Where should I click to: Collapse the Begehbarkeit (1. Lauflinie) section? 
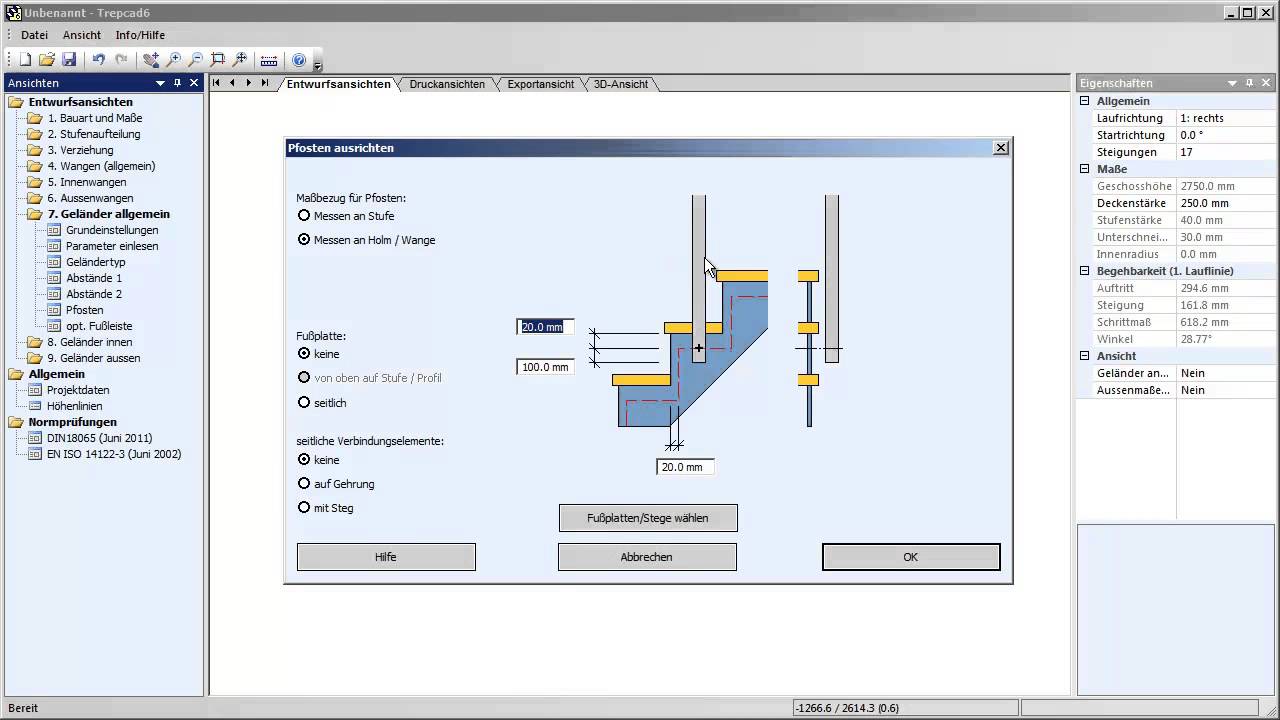click(1084, 271)
